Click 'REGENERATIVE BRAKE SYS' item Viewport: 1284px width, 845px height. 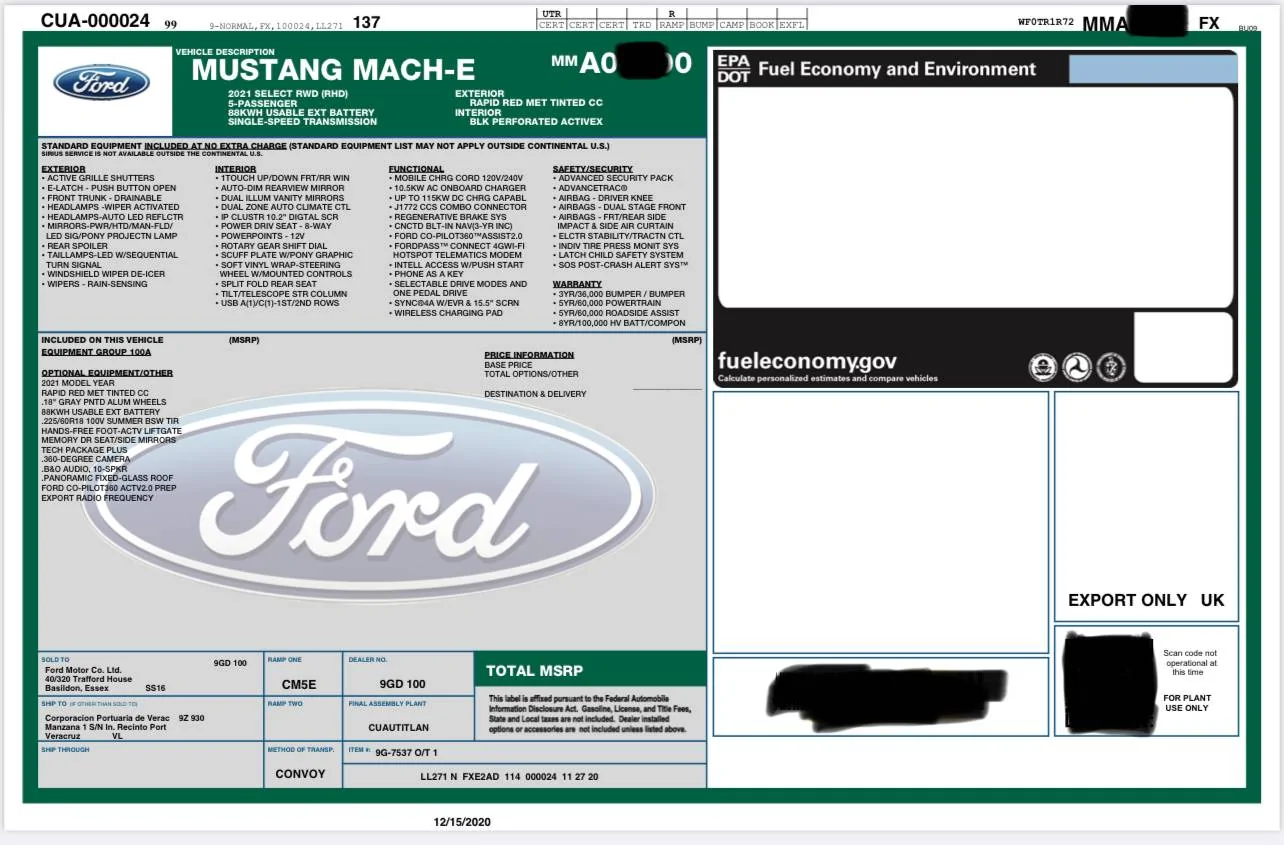coord(450,217)
